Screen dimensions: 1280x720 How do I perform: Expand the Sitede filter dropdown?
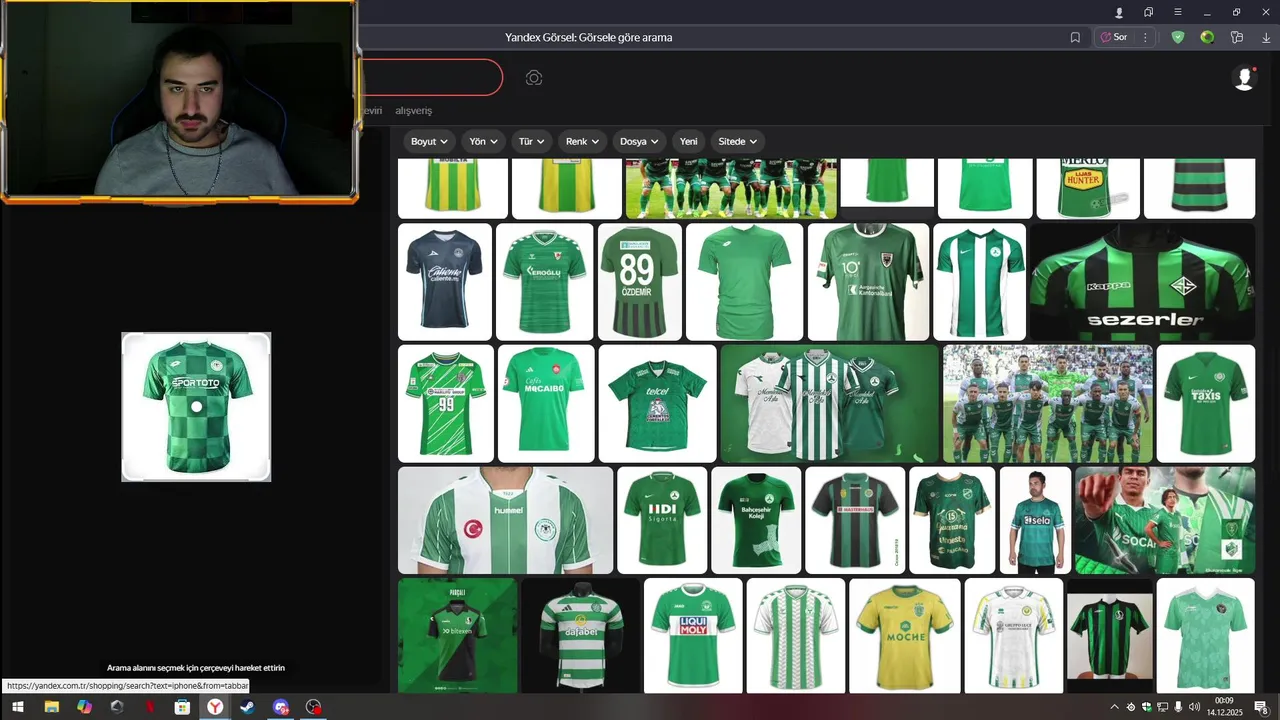point(738,141)
